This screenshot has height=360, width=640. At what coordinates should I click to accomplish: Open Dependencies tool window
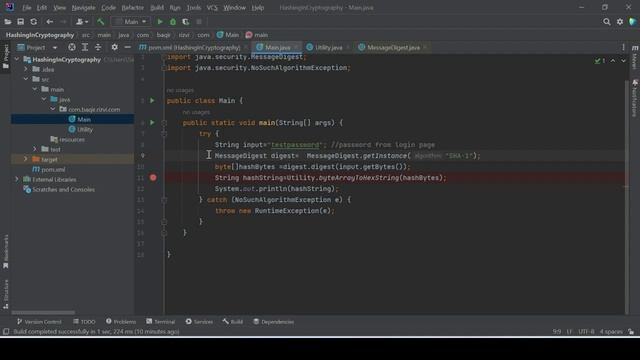tap(273, 322)
